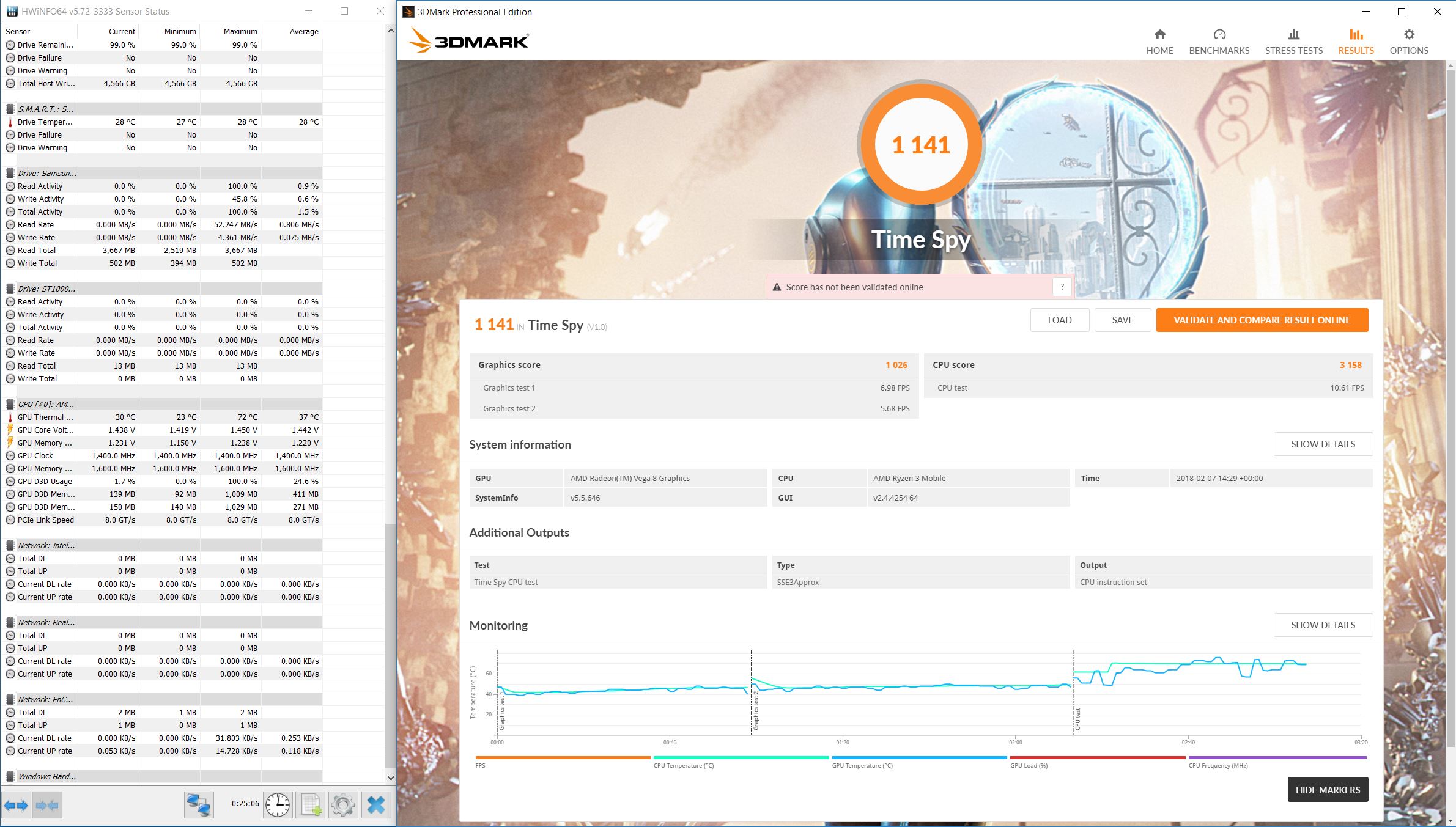This screenshot has height=827, width=1456.
Task: Click the clock reset timer icon
Action: point(278,805)
